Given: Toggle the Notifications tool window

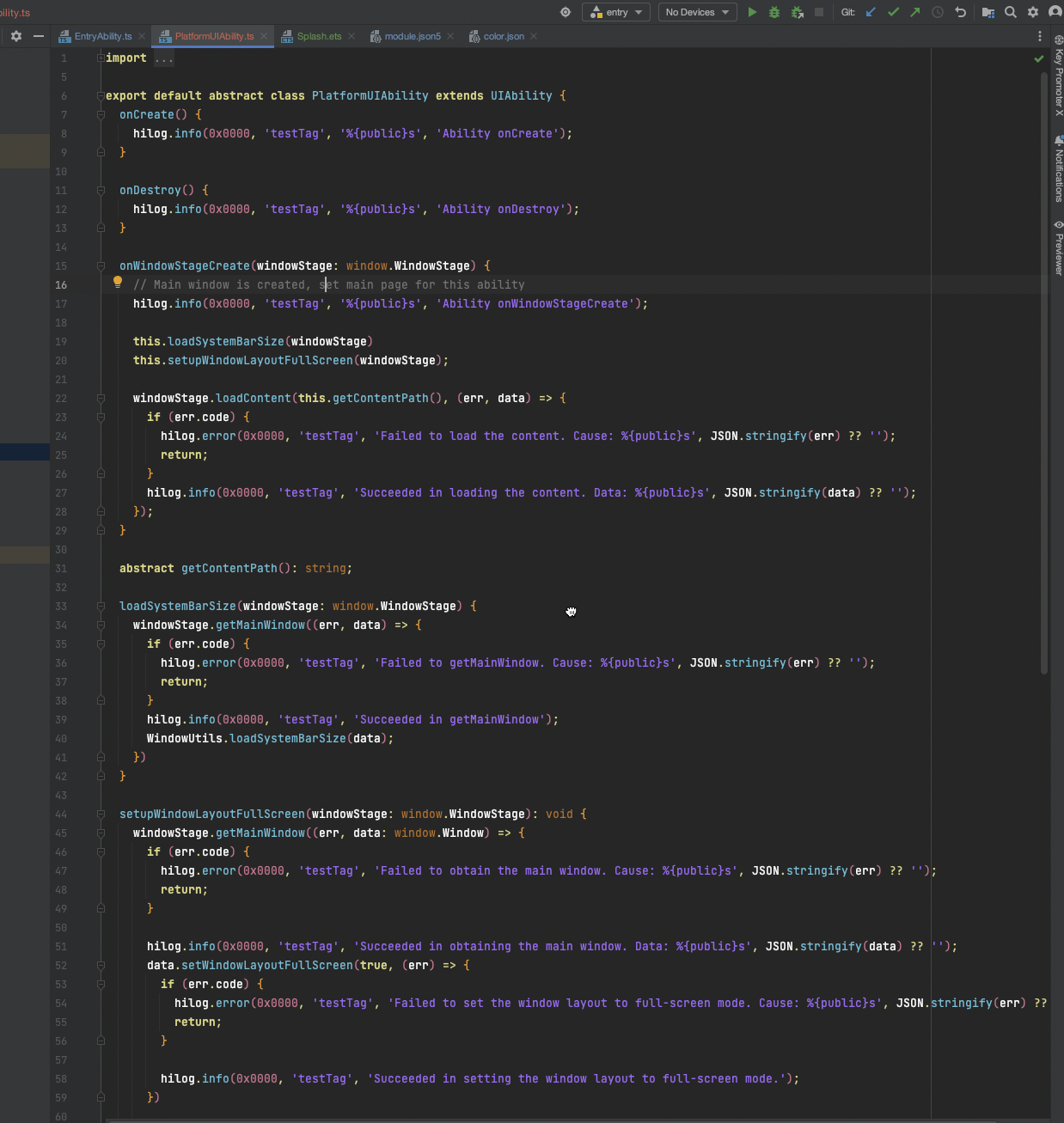Looking at the screenshot, I should point(1058,169).
